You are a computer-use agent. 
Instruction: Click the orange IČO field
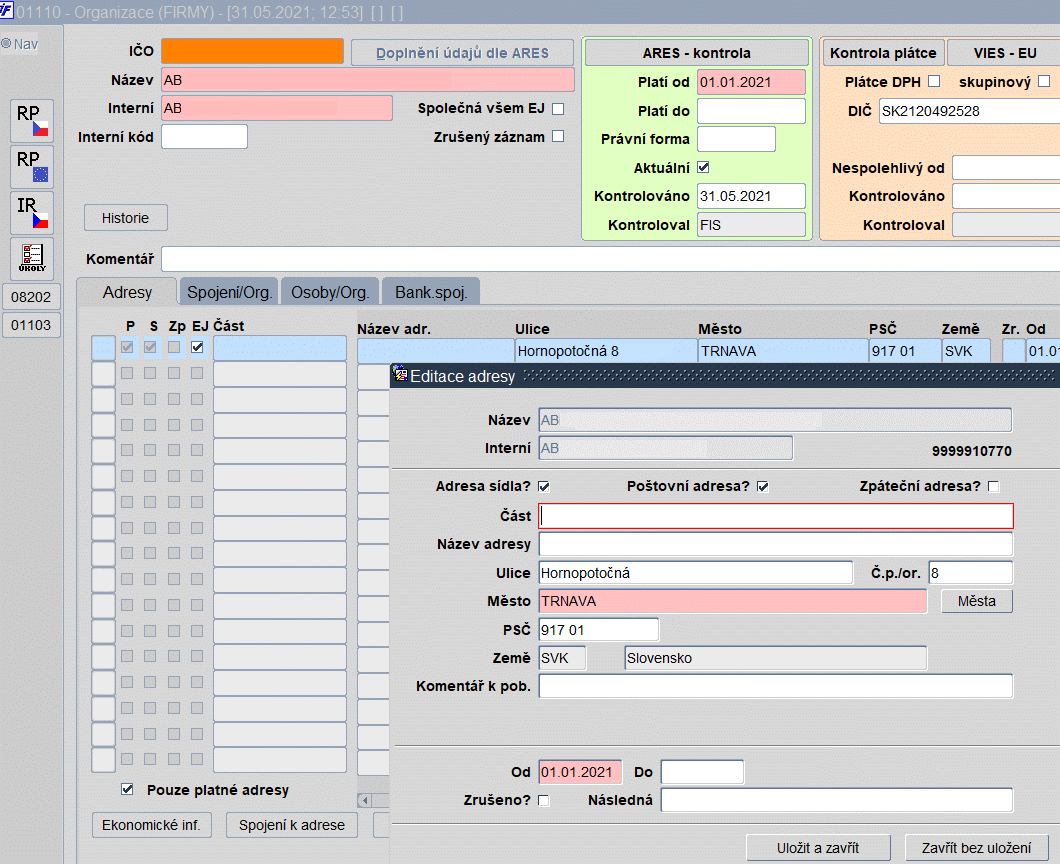pyautogui.click(x=253, y=51)
